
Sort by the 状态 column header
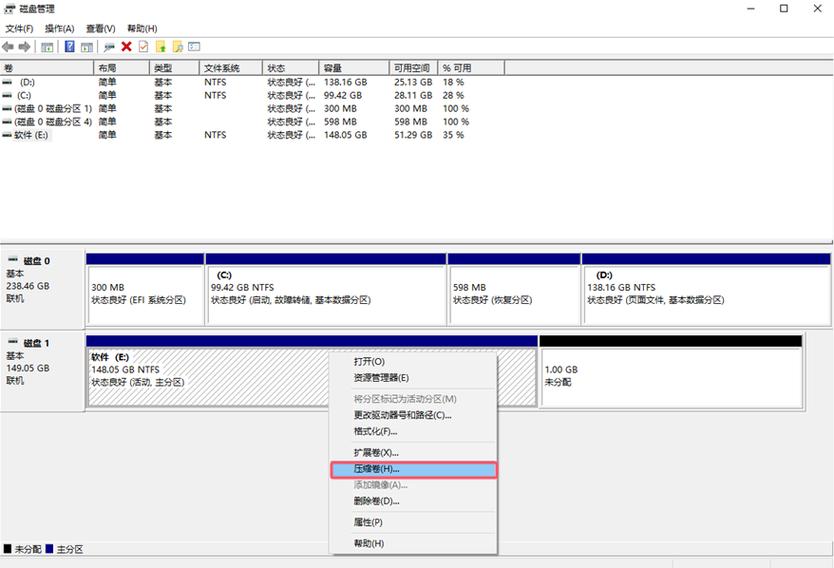tap(291, 68)
